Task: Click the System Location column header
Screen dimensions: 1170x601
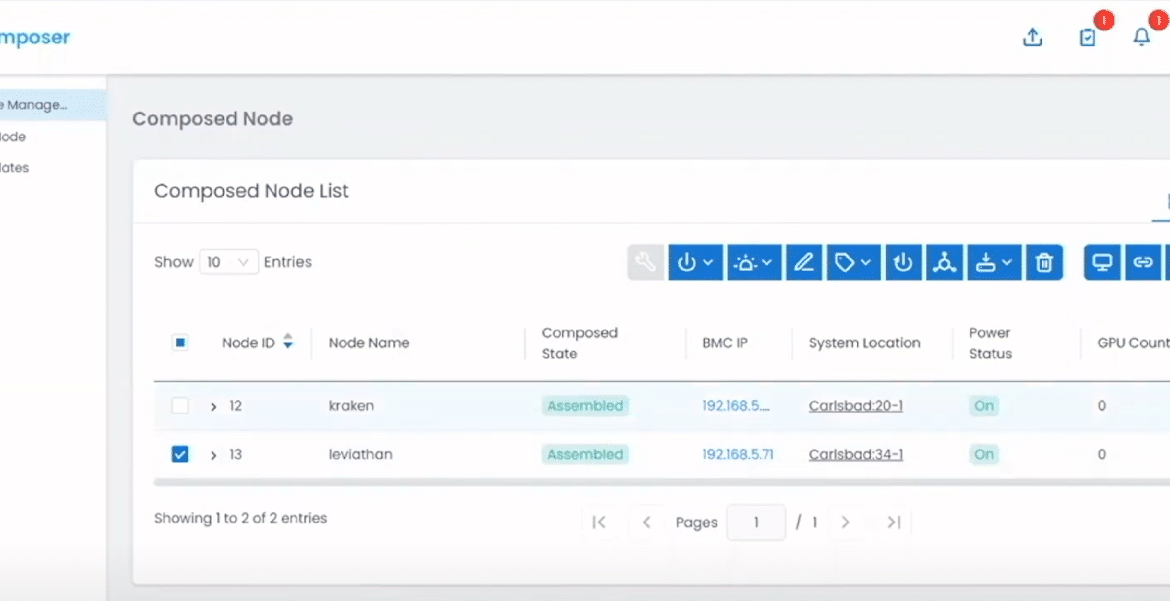Action: tap(864, 343)
